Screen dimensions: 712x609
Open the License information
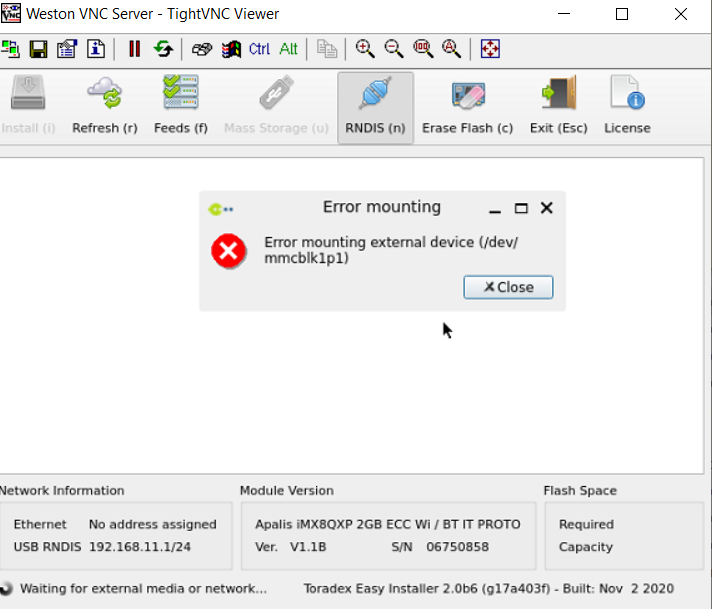point(627,105)
